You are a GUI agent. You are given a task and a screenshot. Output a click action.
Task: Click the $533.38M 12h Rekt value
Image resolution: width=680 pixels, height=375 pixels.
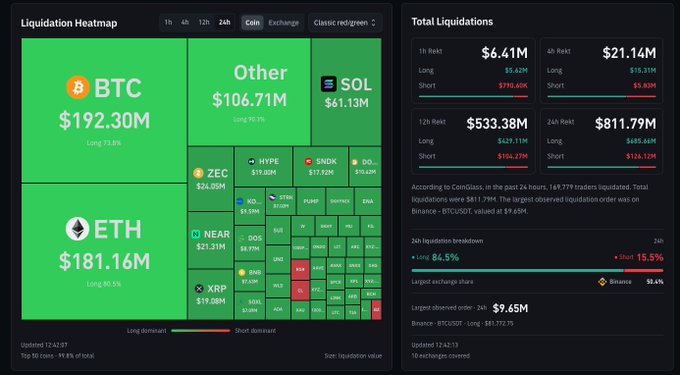point(497,124)
